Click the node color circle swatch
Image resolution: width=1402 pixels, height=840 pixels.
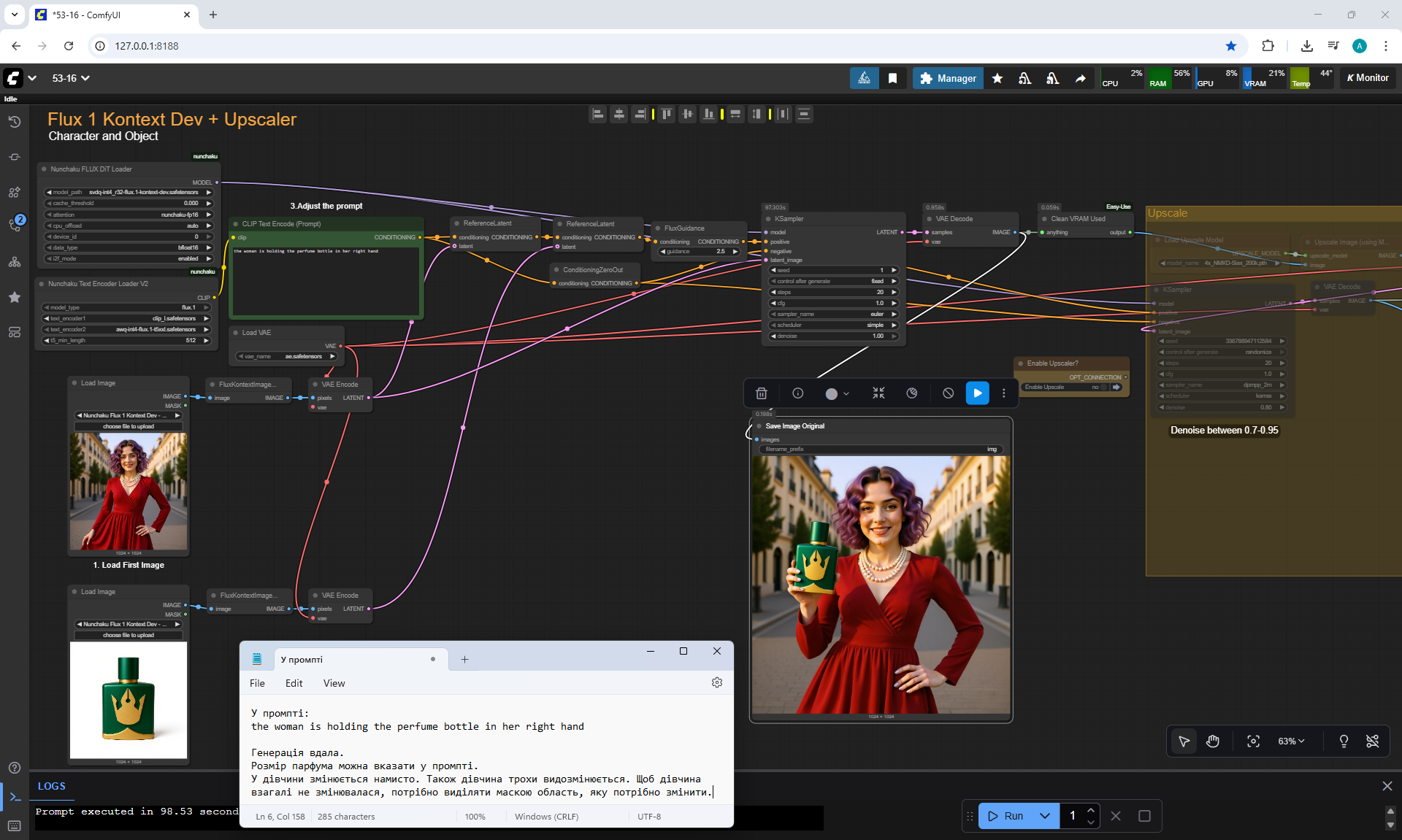(831, 393)
